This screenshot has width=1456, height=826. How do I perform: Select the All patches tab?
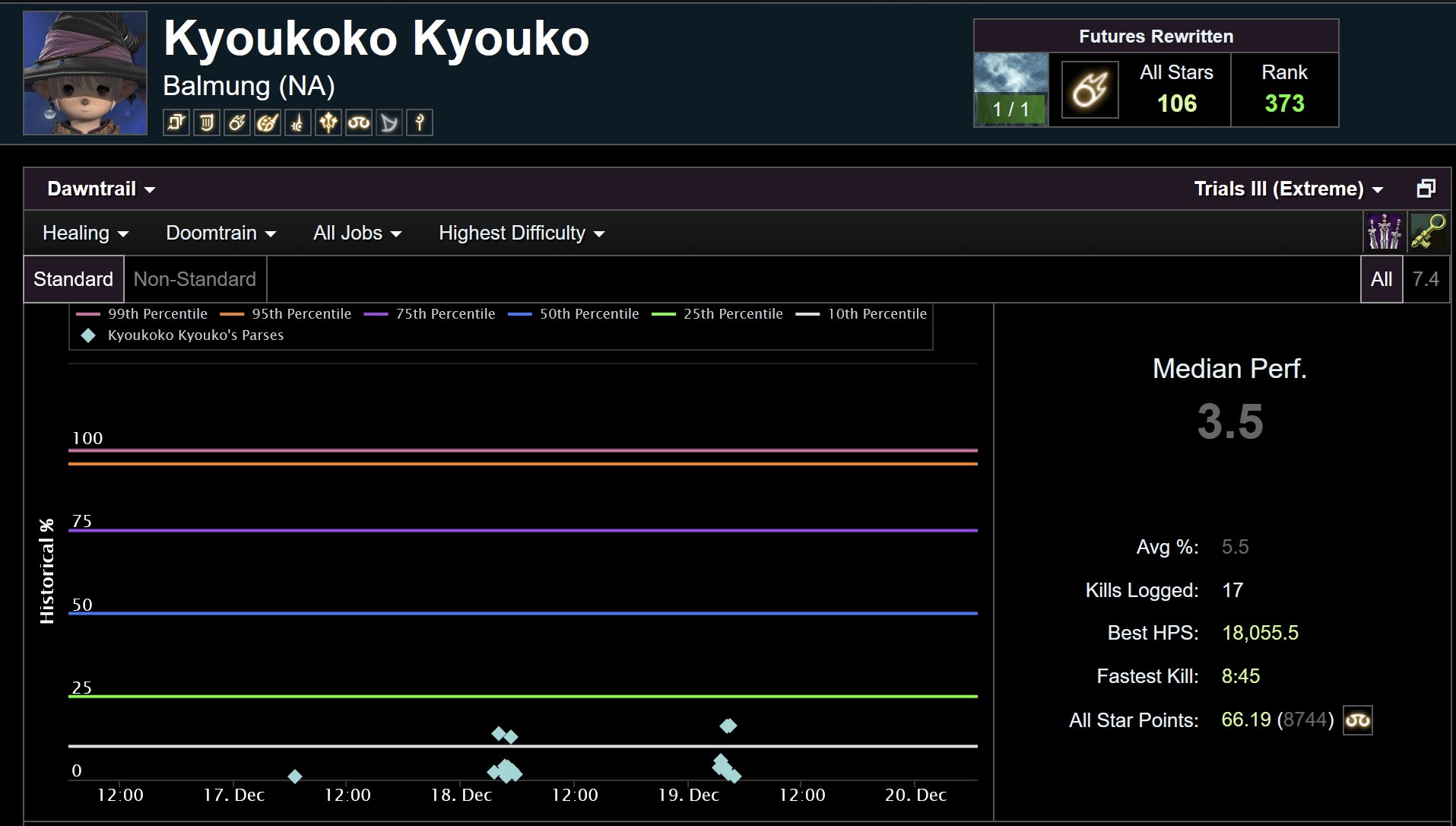[1381, 279]
